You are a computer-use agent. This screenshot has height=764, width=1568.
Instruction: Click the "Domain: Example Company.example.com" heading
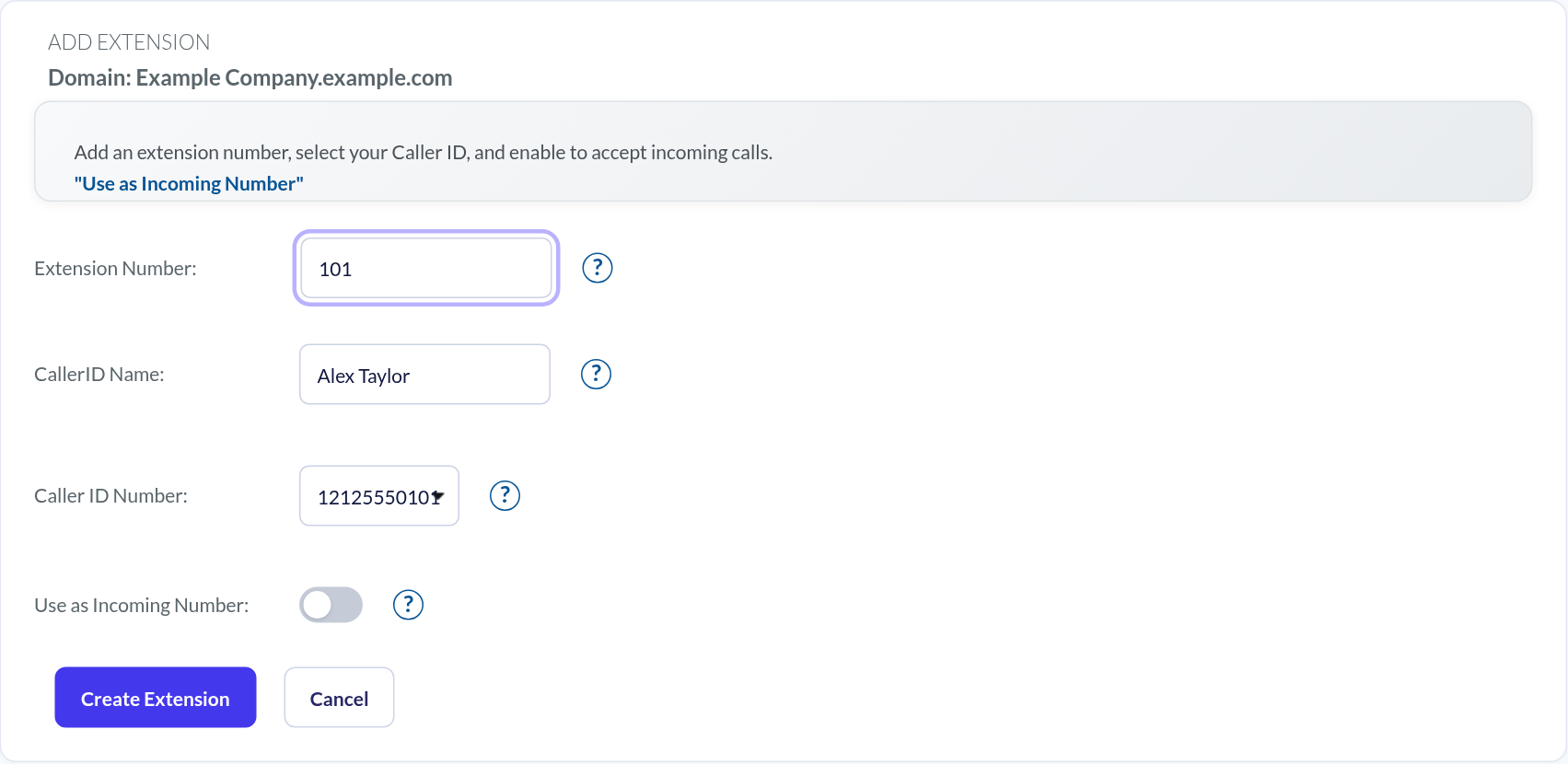pos(250,77)
